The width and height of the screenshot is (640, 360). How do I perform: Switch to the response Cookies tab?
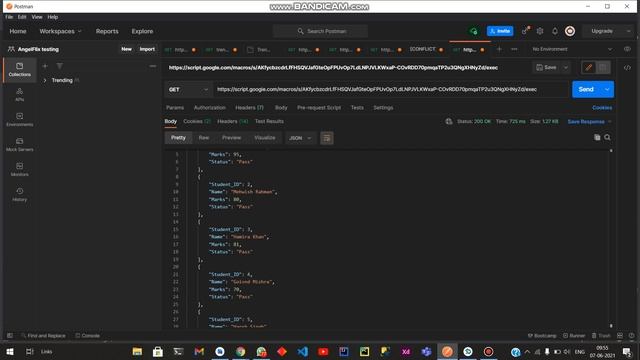coord(197,121)
